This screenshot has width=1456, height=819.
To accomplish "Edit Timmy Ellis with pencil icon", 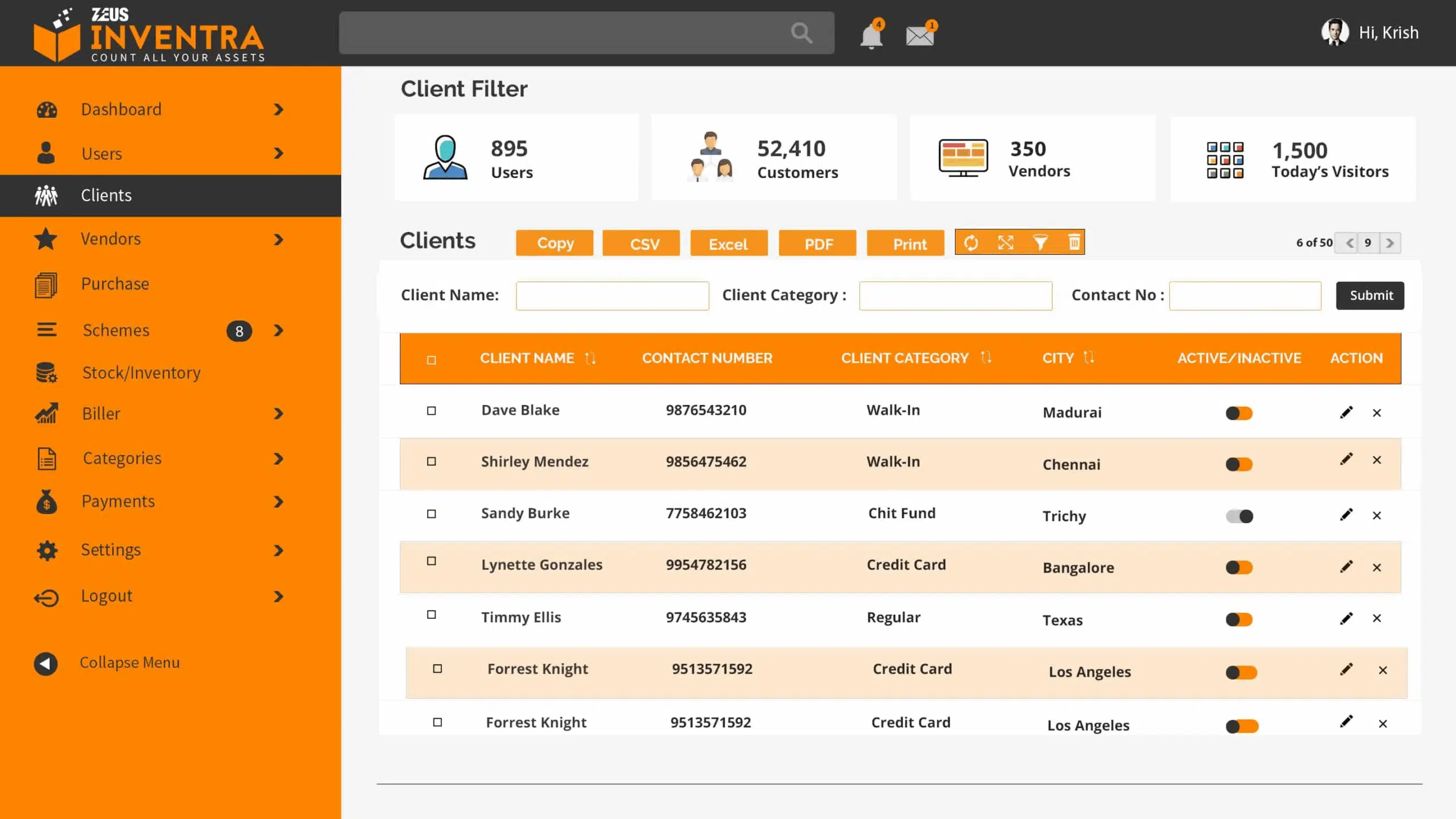I will pyautogui.click(x=1346, y=618).
